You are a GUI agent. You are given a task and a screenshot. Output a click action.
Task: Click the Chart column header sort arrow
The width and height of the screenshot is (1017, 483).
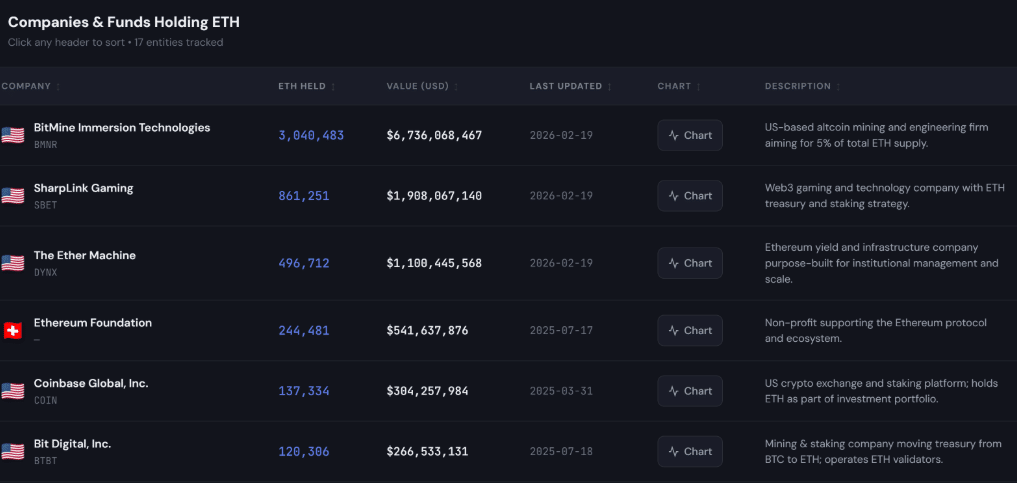[x=697, y=87]
